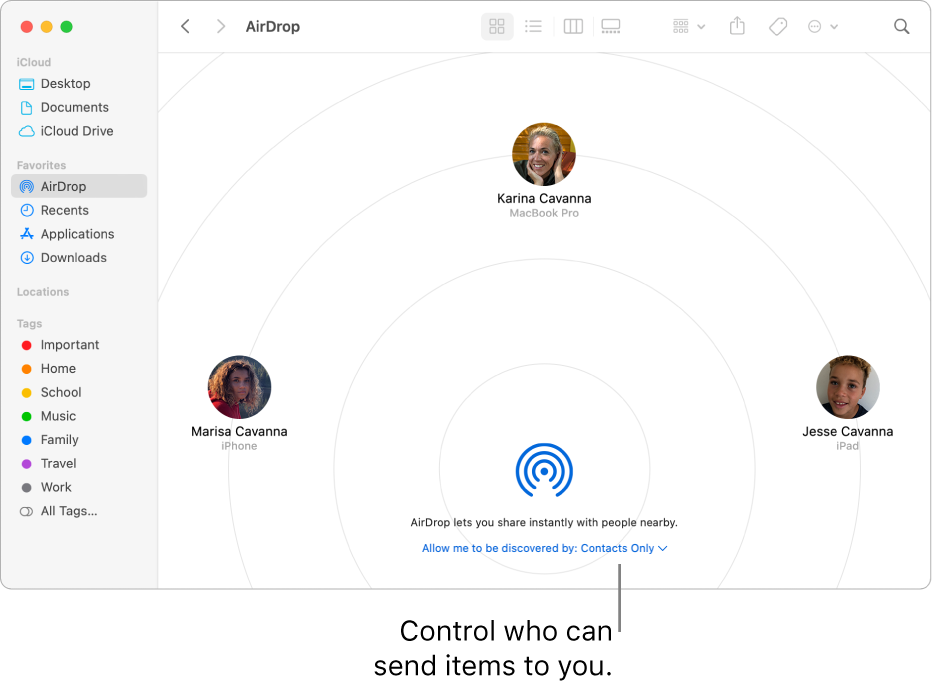Select Marisa Cavanna's iPhone avatar
The height and width of the screenshot is (689, 934).
click(x=239, y=387)
